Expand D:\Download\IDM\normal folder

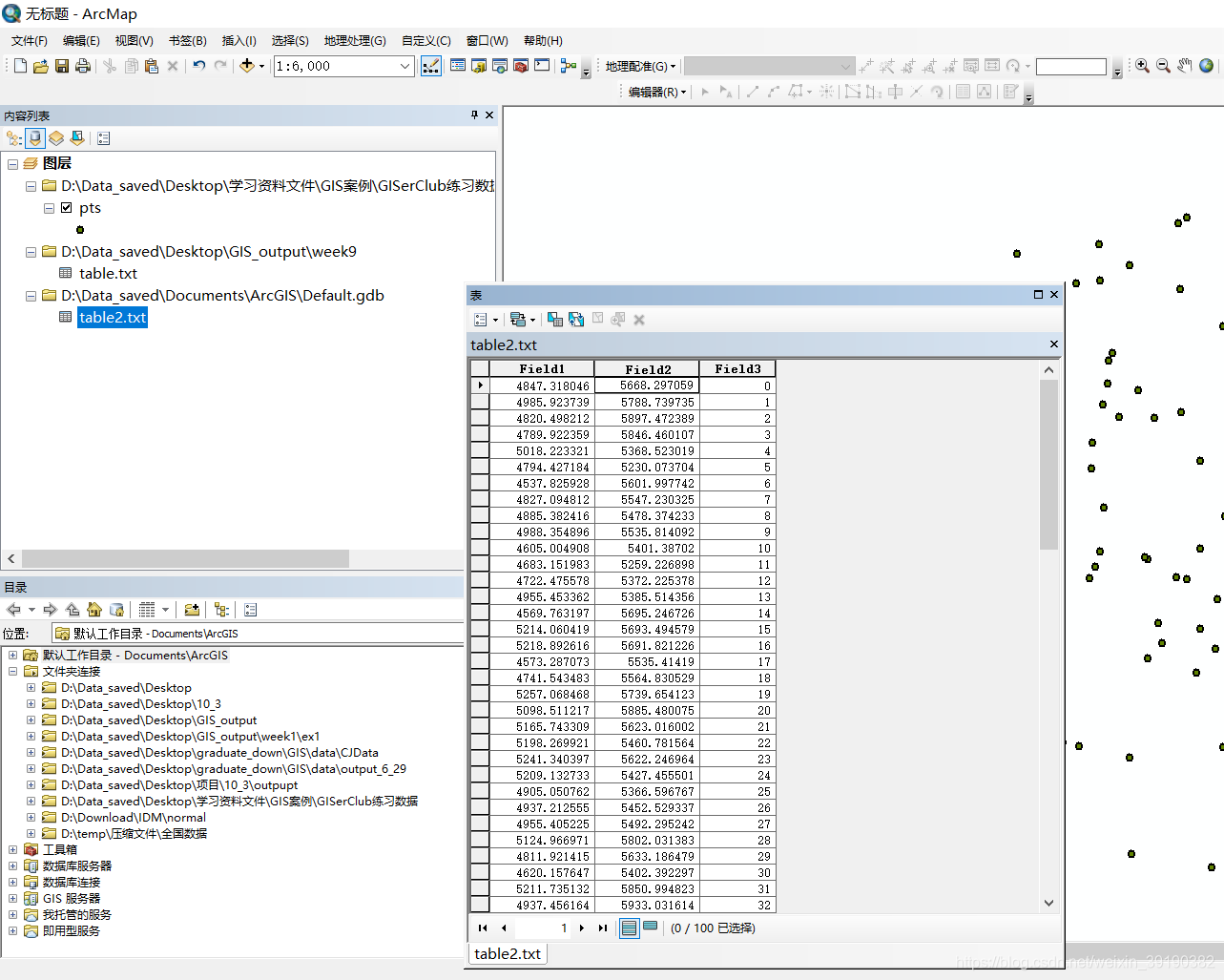(31, 818)
